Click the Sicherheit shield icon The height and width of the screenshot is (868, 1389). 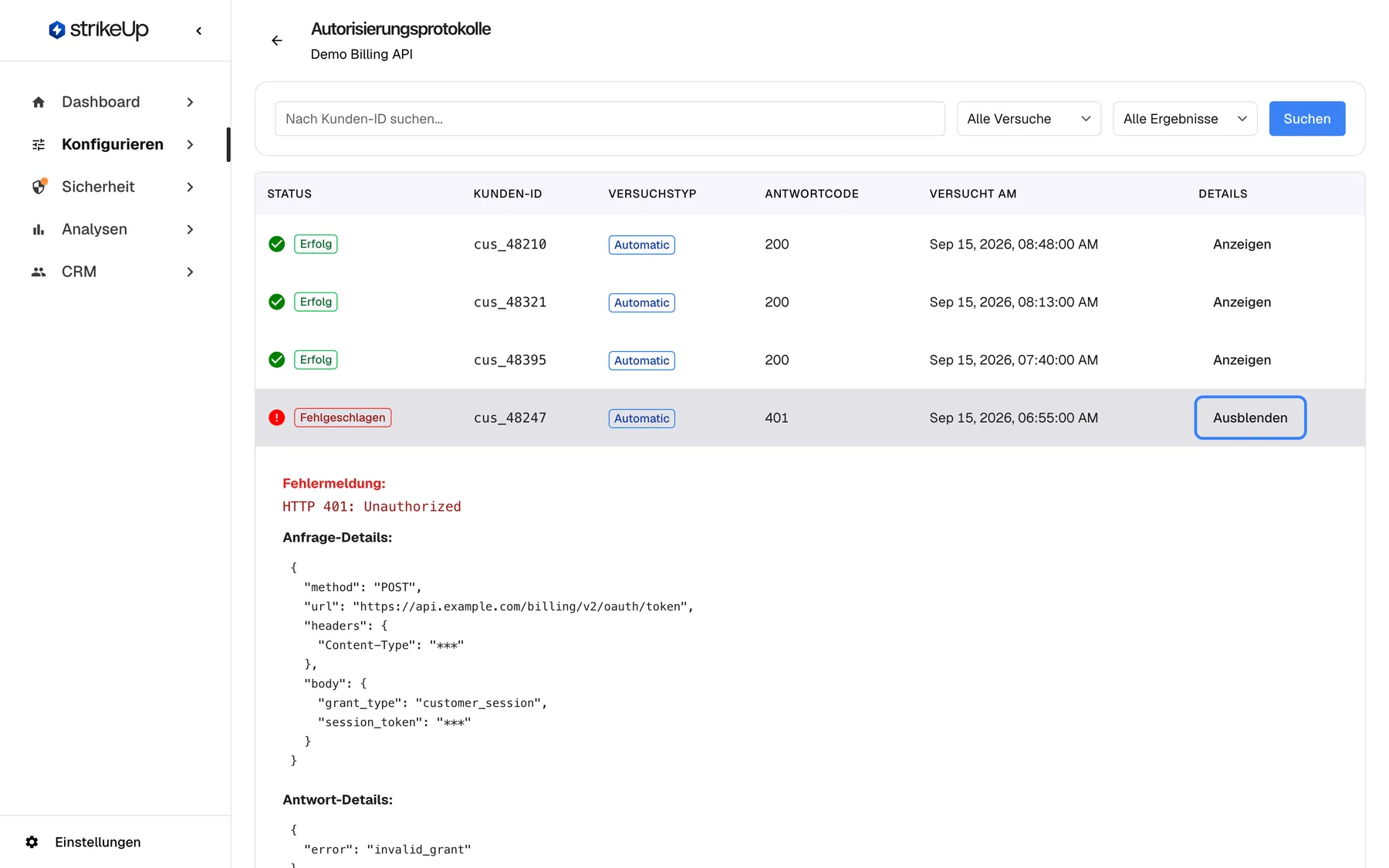click(x=39, y=187)
